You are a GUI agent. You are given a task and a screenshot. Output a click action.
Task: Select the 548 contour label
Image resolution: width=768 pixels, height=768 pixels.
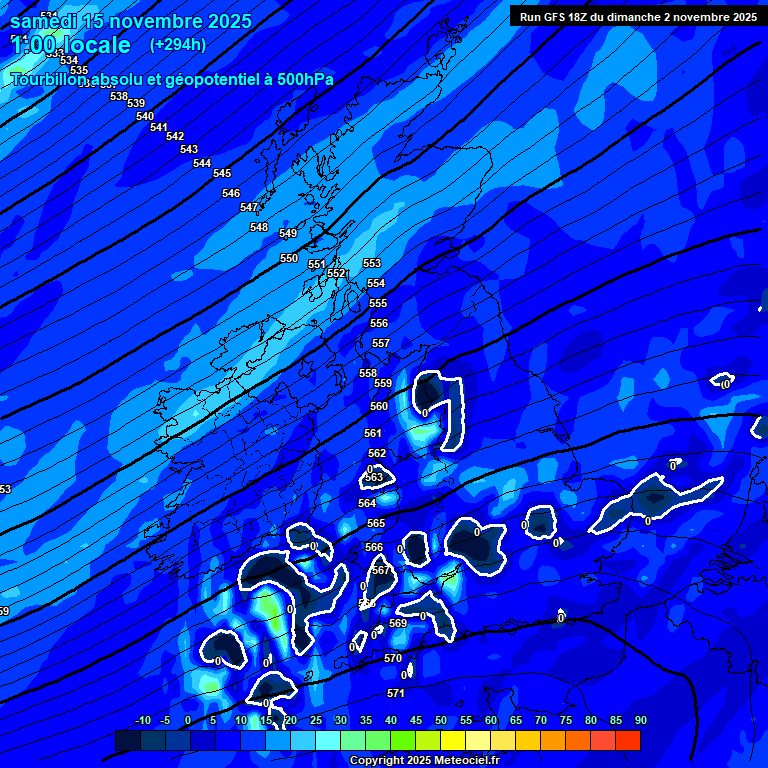coord(259,228)
